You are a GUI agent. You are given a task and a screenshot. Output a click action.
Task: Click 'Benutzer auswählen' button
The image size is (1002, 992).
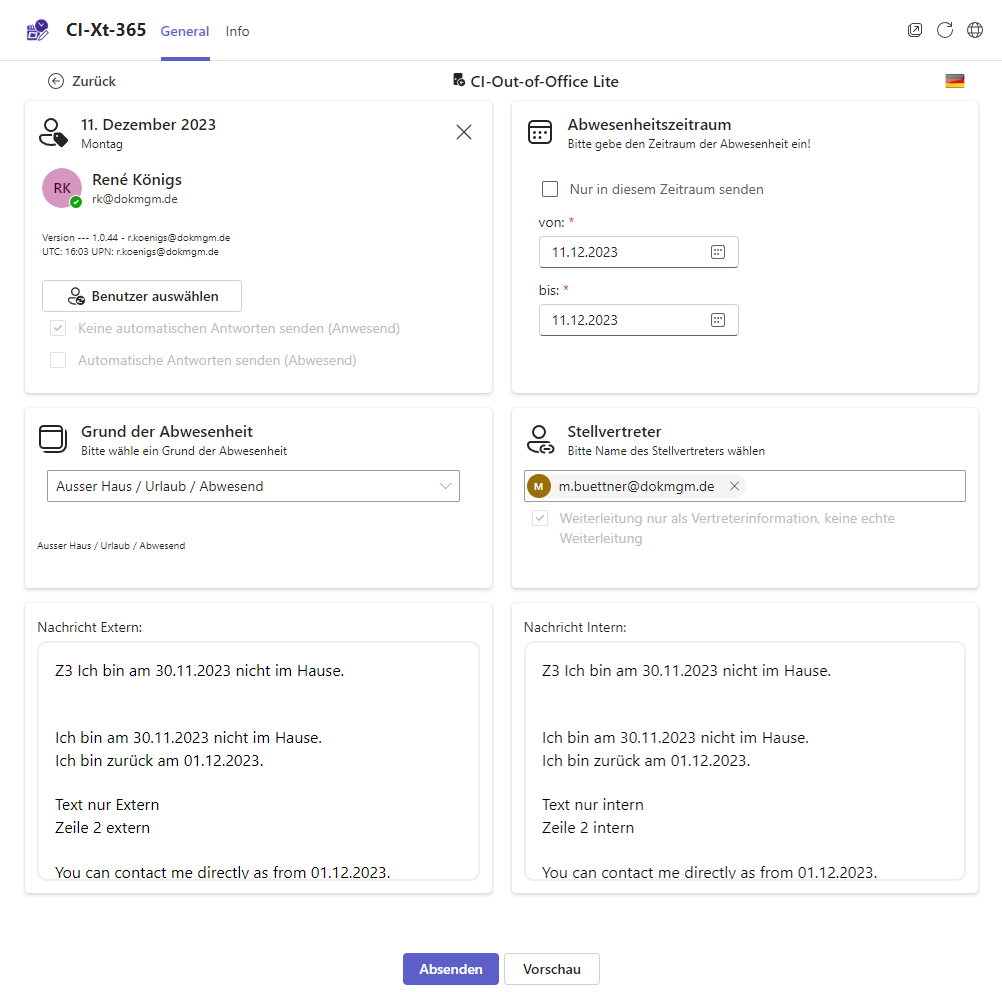142,296
